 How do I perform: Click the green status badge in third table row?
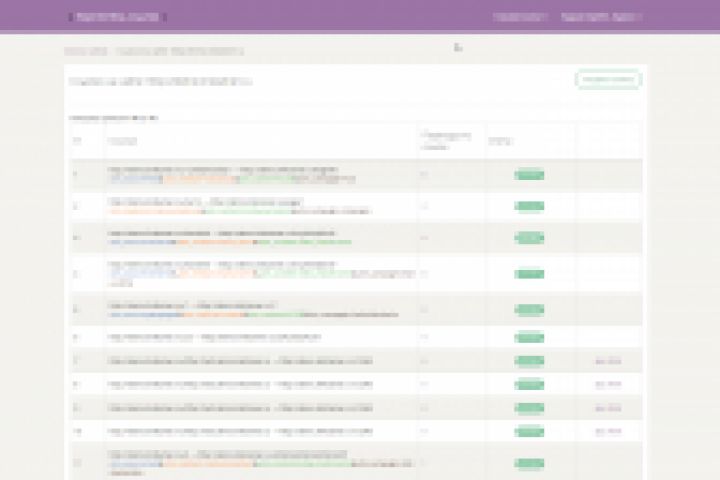point(529,238)
